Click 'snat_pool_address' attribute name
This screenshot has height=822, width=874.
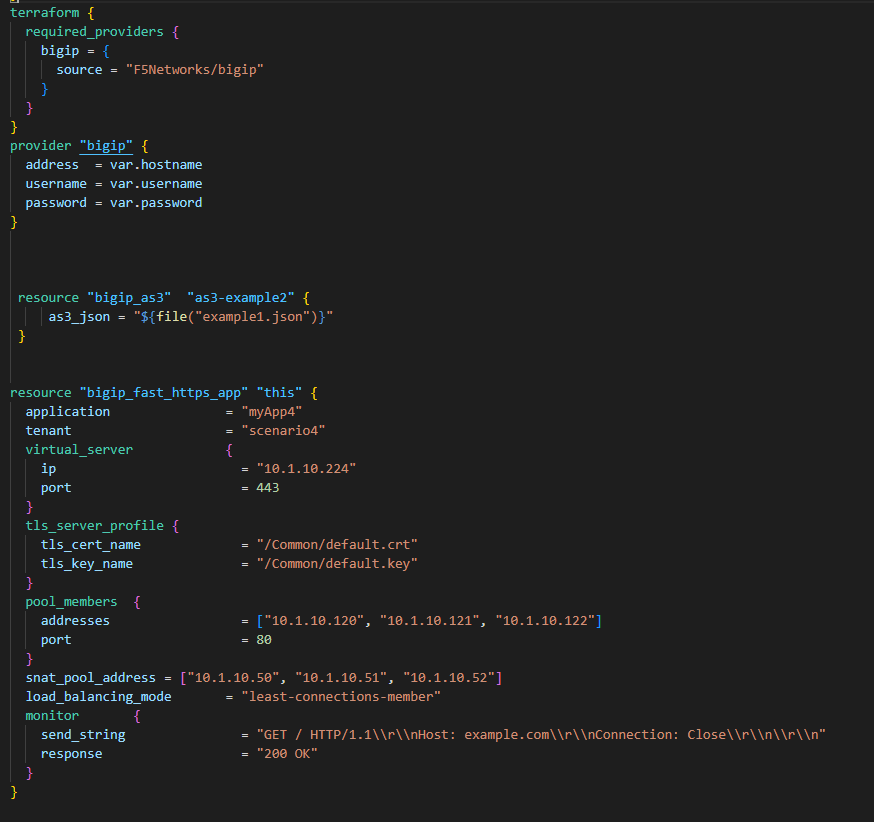pos(91,678)
